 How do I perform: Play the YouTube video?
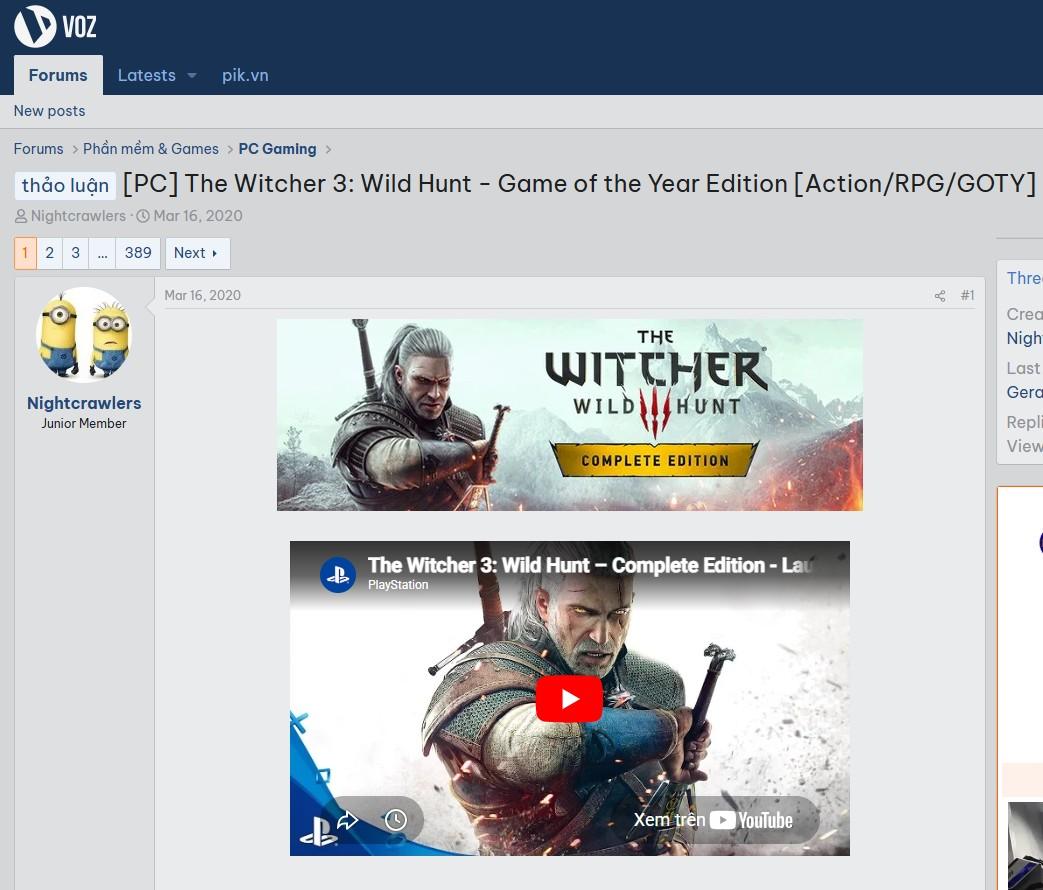(x=569, y=699)
